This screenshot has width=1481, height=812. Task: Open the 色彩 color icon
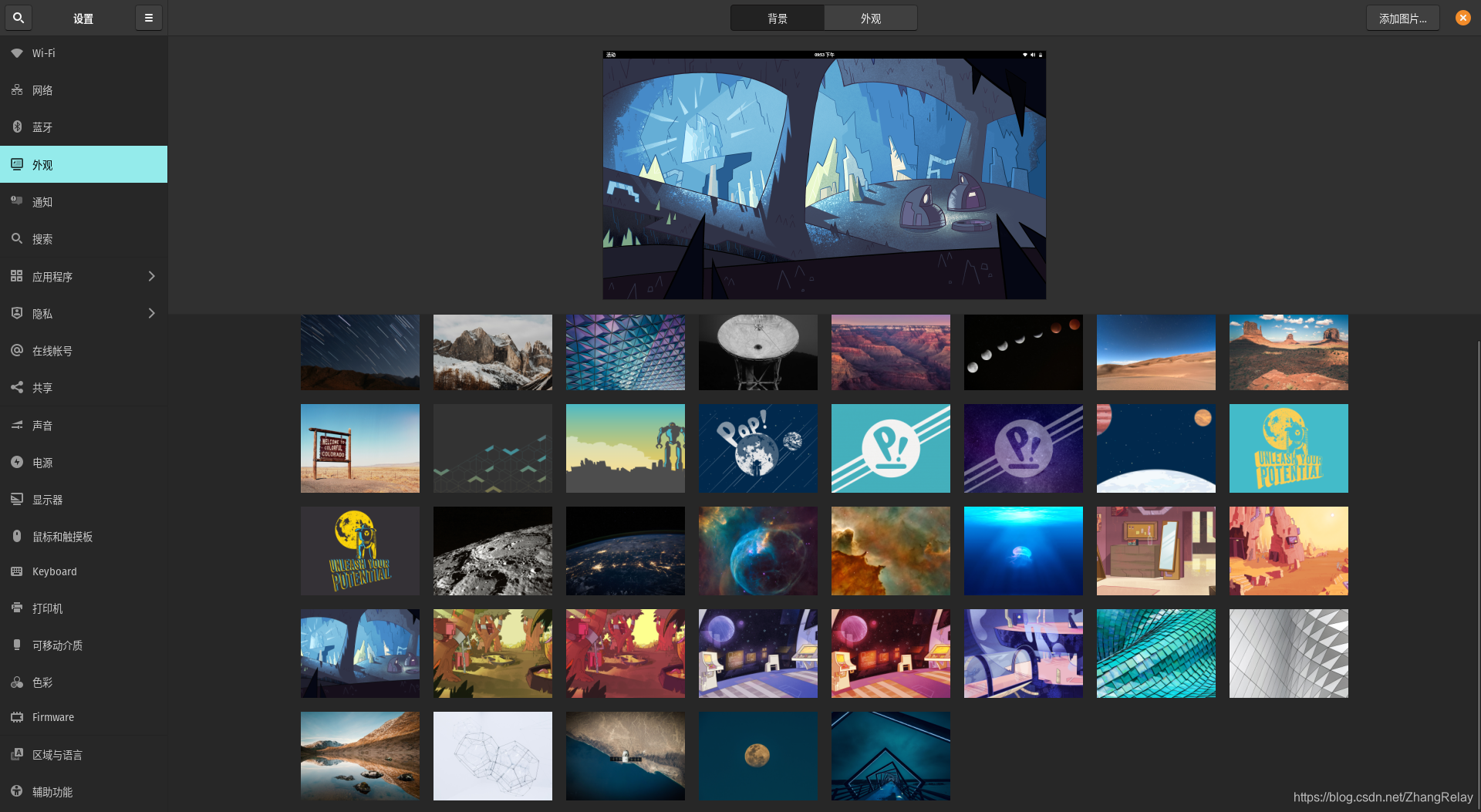click(x=17, y=682)
